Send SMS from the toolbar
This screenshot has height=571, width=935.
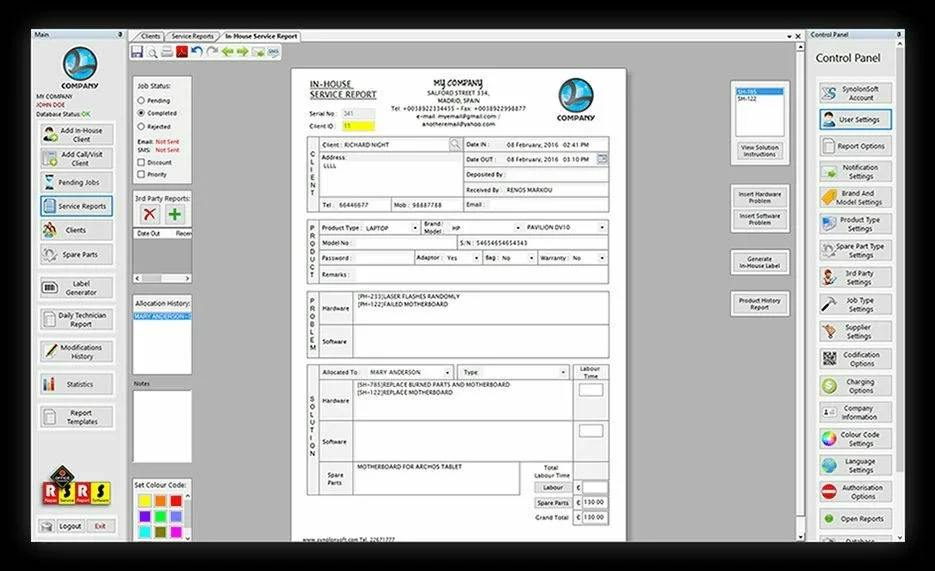coord(273,52)
